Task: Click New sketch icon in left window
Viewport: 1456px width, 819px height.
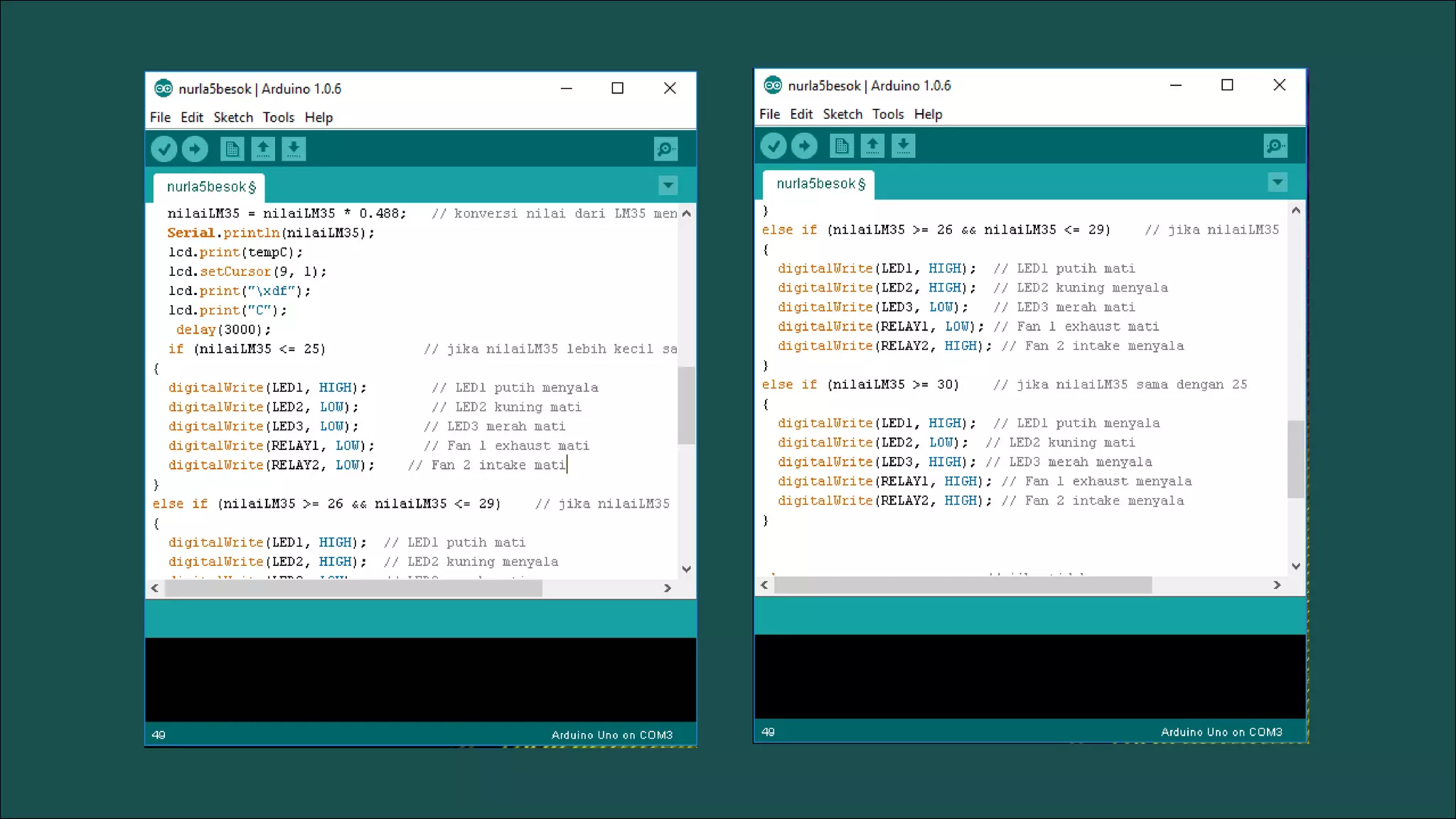Action: coord(232,149)
